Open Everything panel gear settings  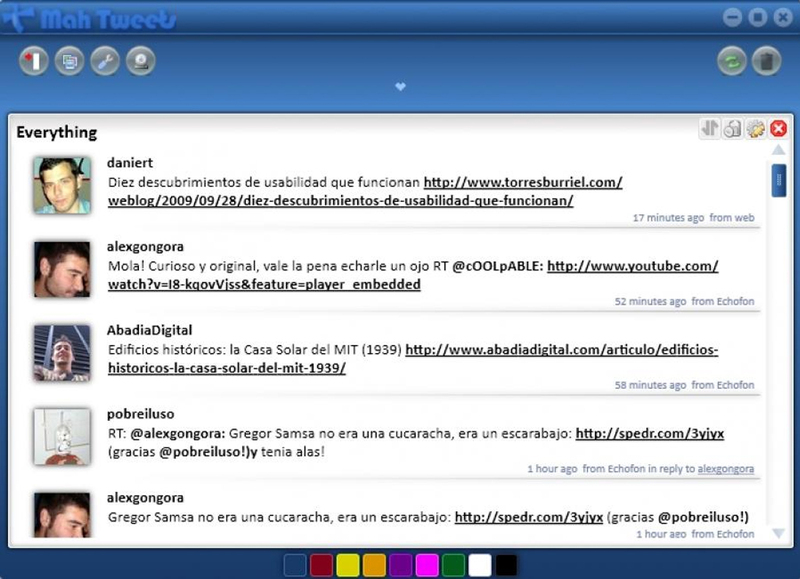[x=756, y=129]
